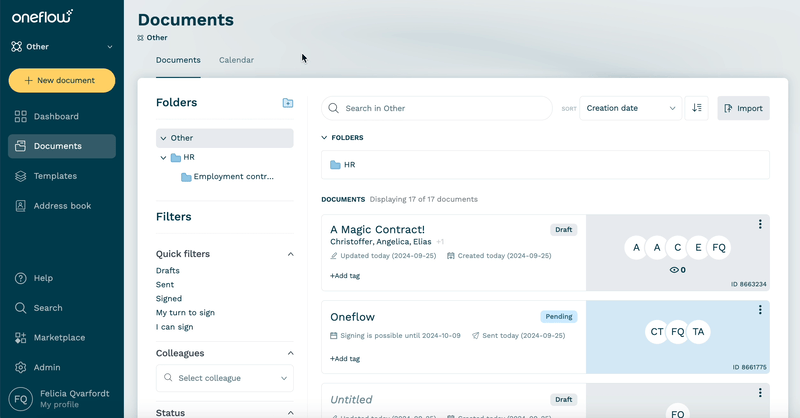
Task: Add tag to A Magic Contract!
Action: [345, 276]
